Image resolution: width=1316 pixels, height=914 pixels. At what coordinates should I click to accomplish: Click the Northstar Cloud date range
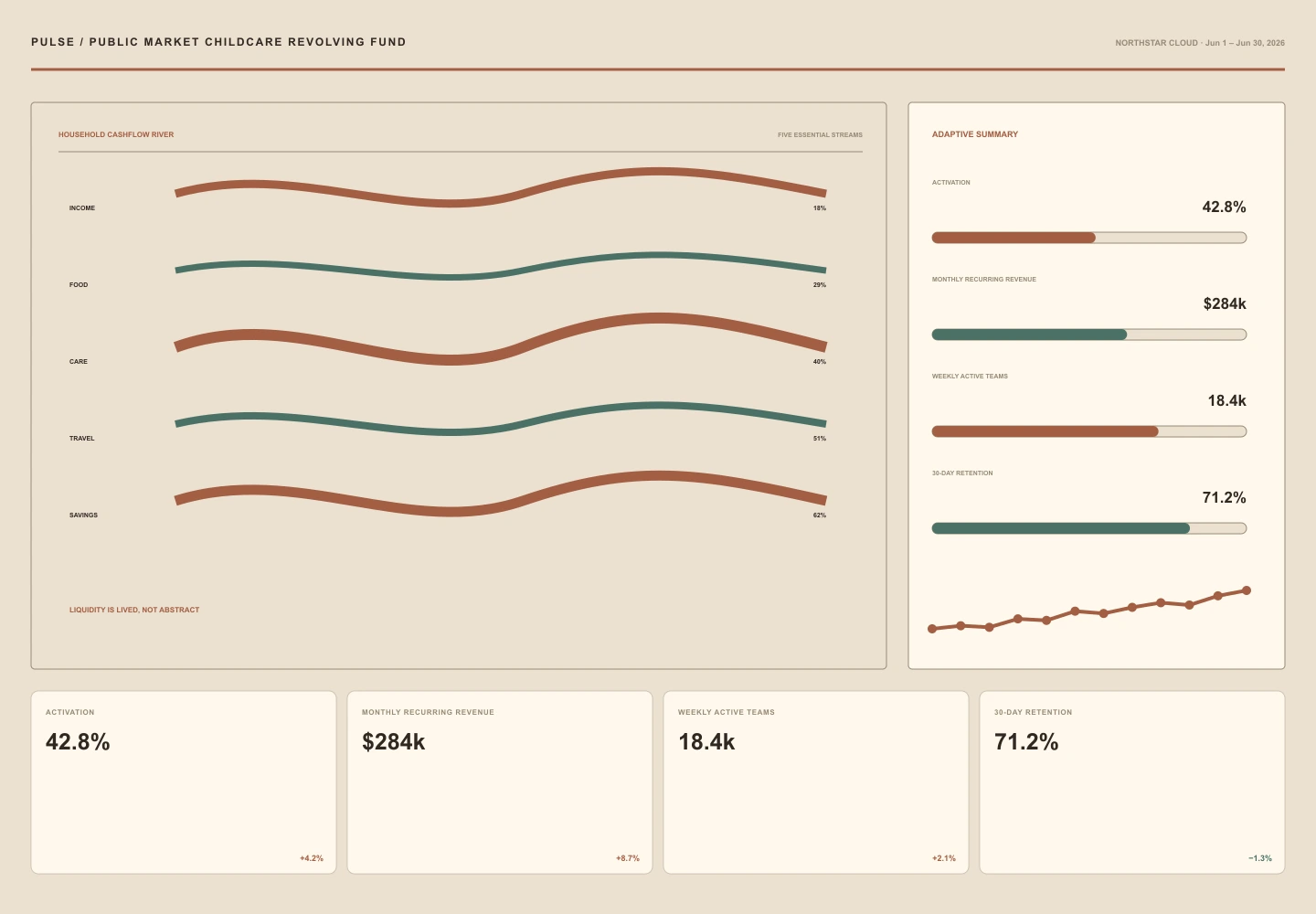tap(1200, 43)
